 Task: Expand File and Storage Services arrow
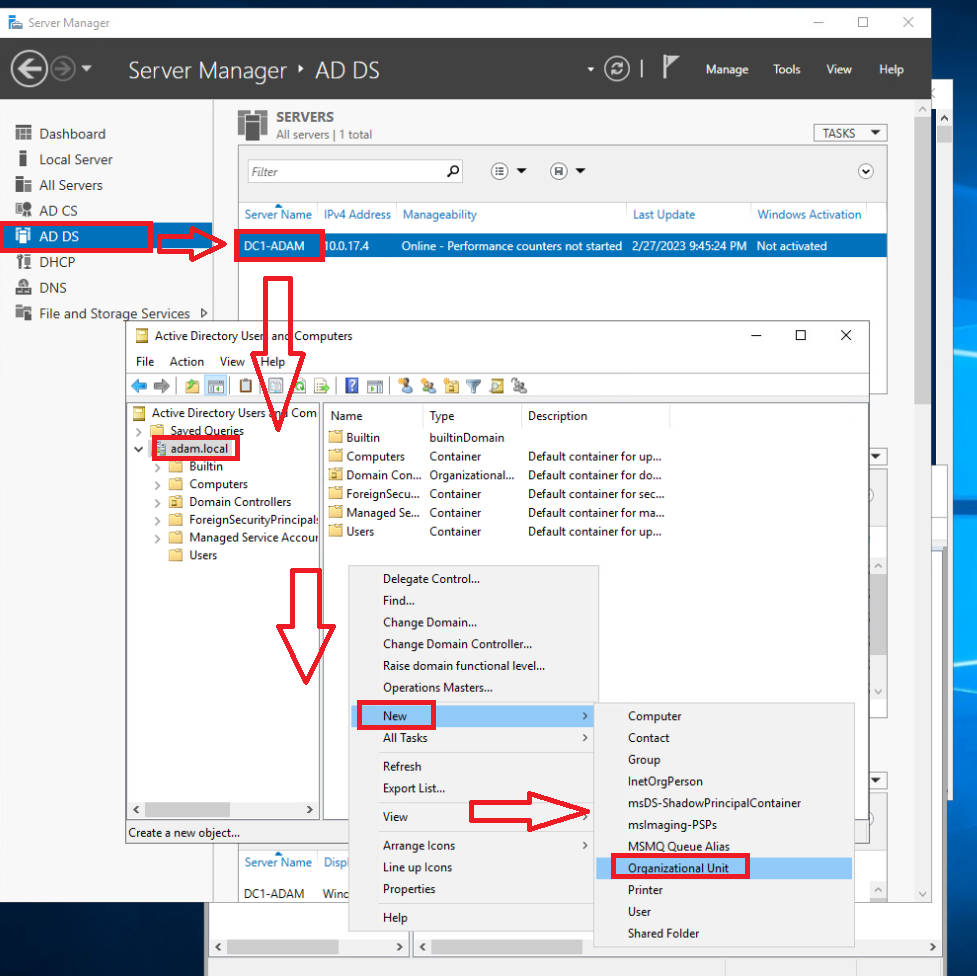(204, 313)
